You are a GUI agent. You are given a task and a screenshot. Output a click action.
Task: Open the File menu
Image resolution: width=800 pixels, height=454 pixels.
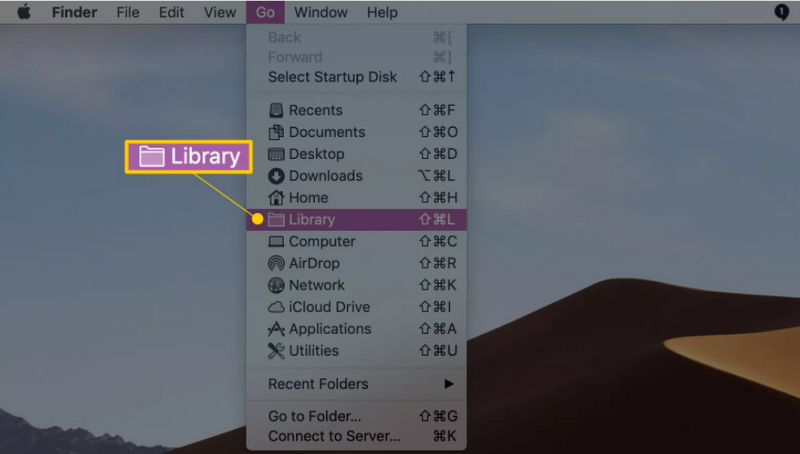point(128,12)
